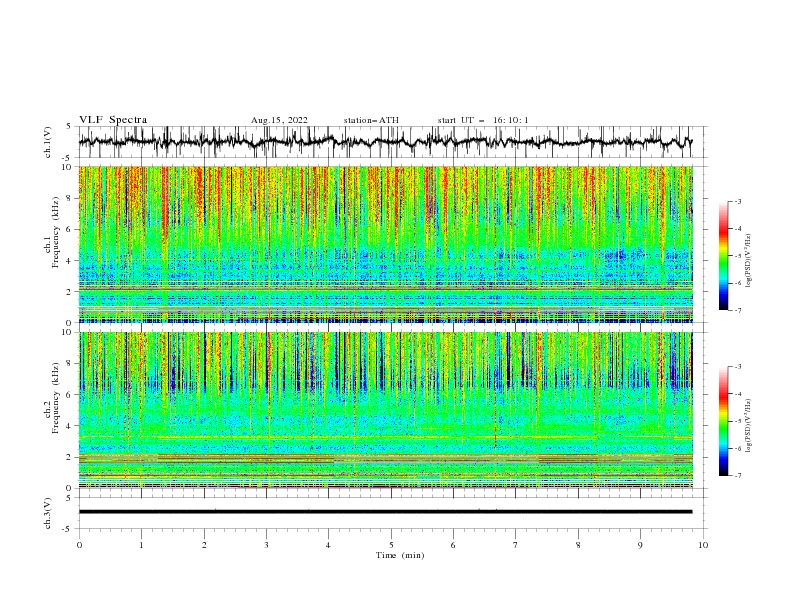Click time axis tick label "0"
792x612 pixels.
pyautogui.click(x=79, y=545)
